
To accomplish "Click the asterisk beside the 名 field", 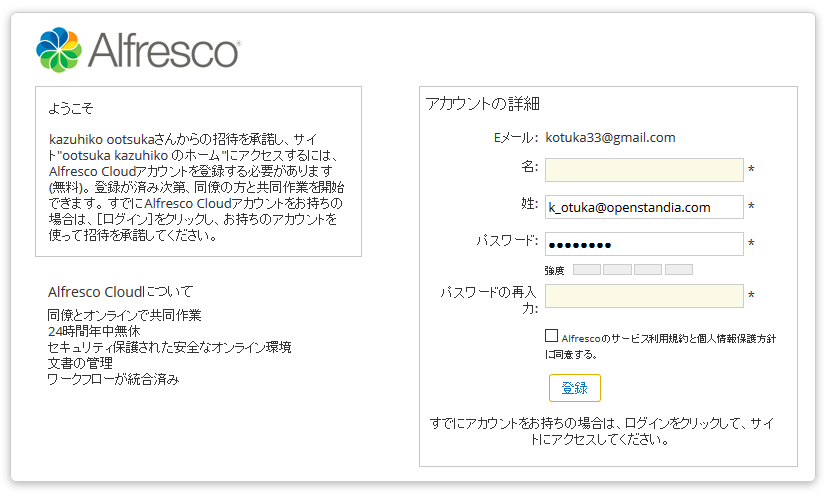I will 751,170.
